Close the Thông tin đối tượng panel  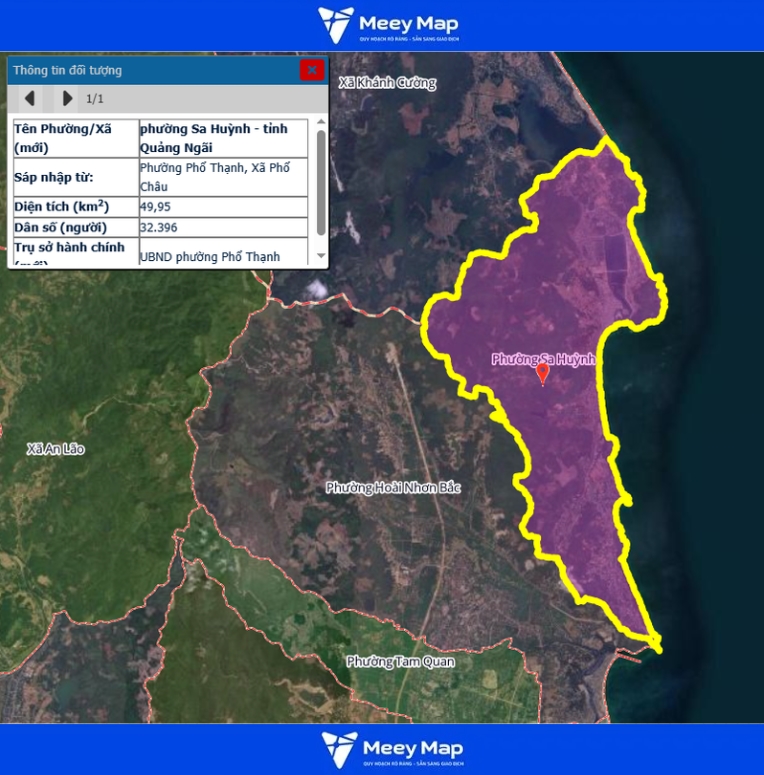tap(312, 69)
